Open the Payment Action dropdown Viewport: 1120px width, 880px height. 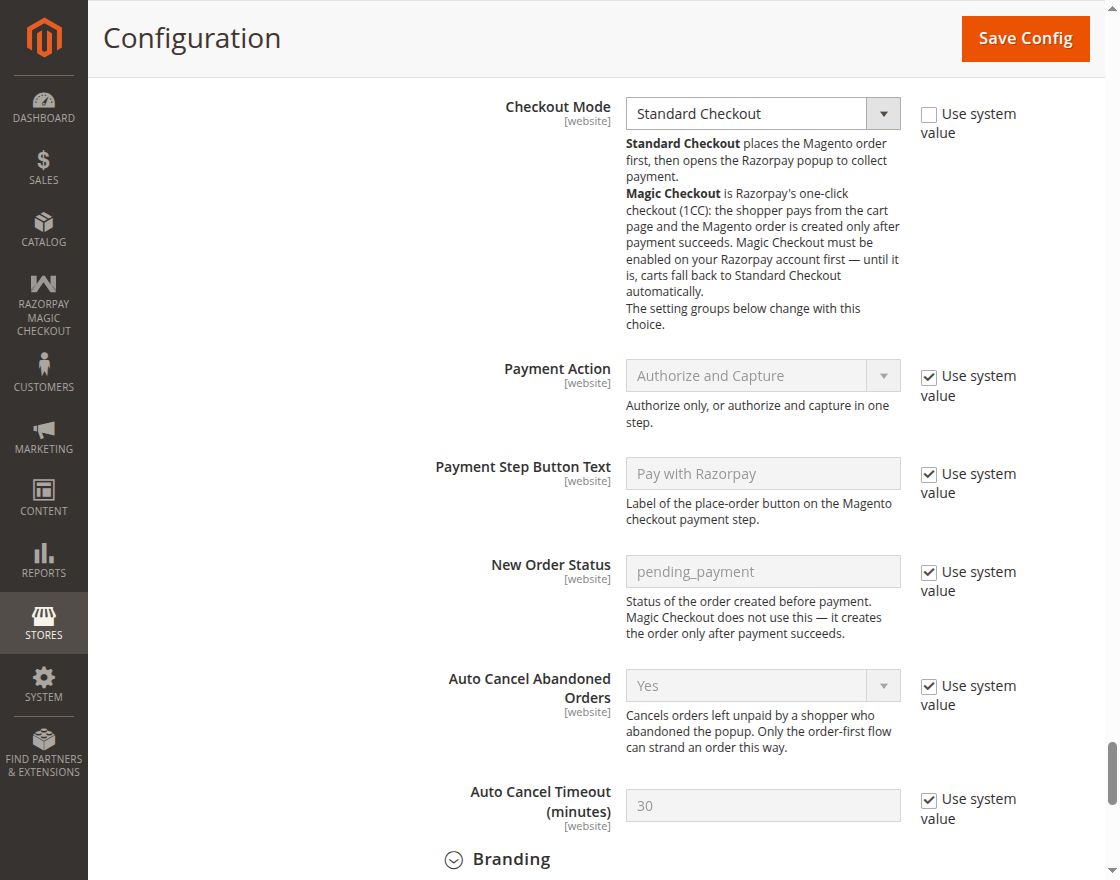pos(763,376)
